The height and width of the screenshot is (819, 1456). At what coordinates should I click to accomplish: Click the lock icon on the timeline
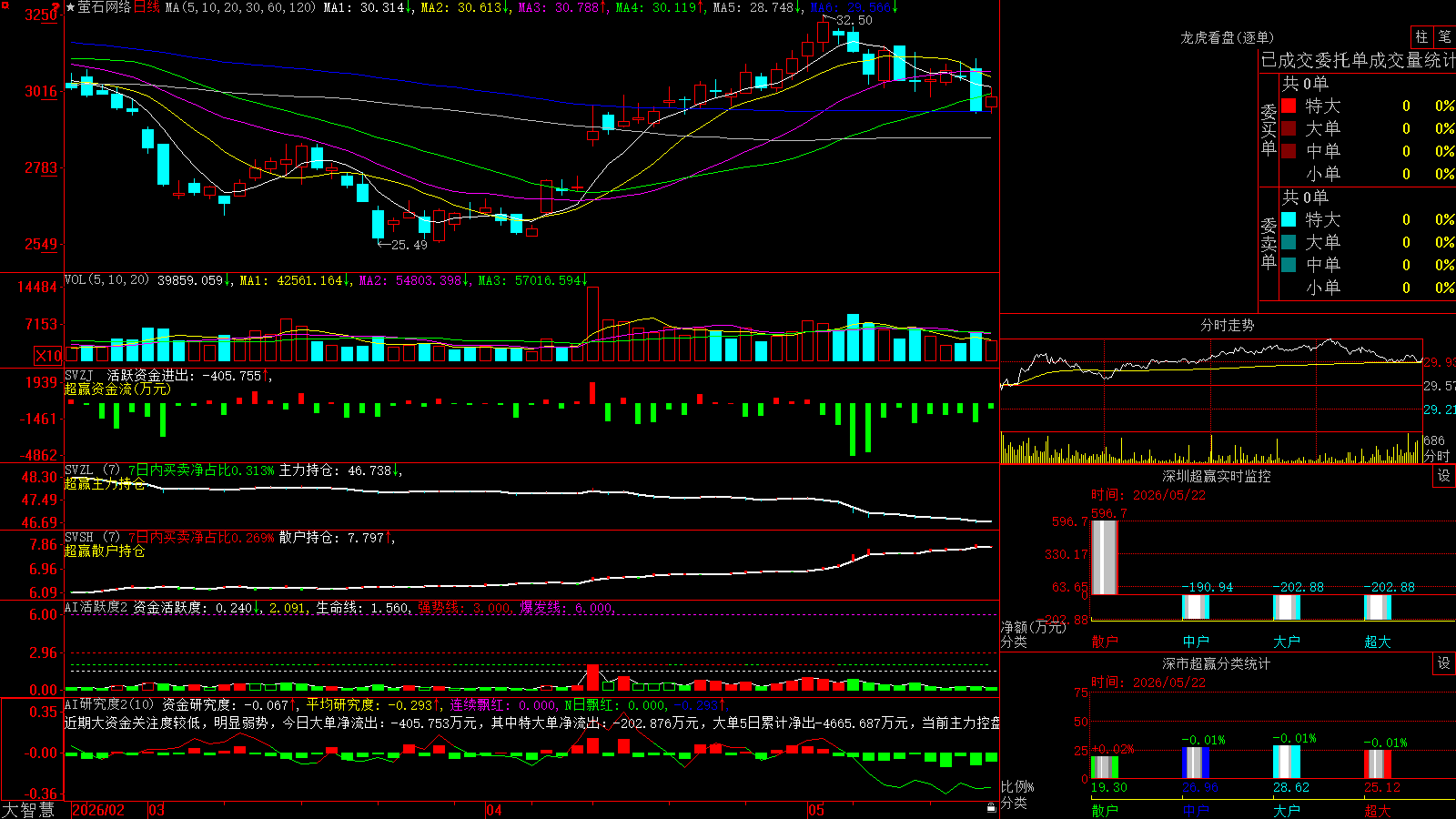tap(991, 808)
